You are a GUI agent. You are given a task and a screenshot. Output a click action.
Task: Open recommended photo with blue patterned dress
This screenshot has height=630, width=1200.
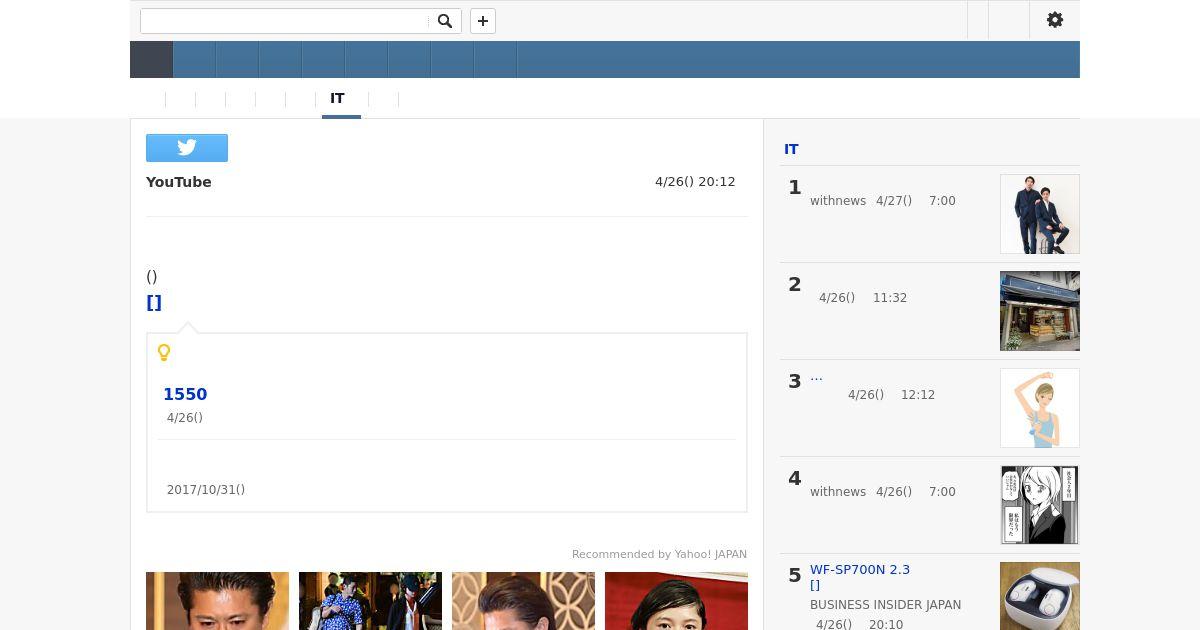(x=370, y=601)
